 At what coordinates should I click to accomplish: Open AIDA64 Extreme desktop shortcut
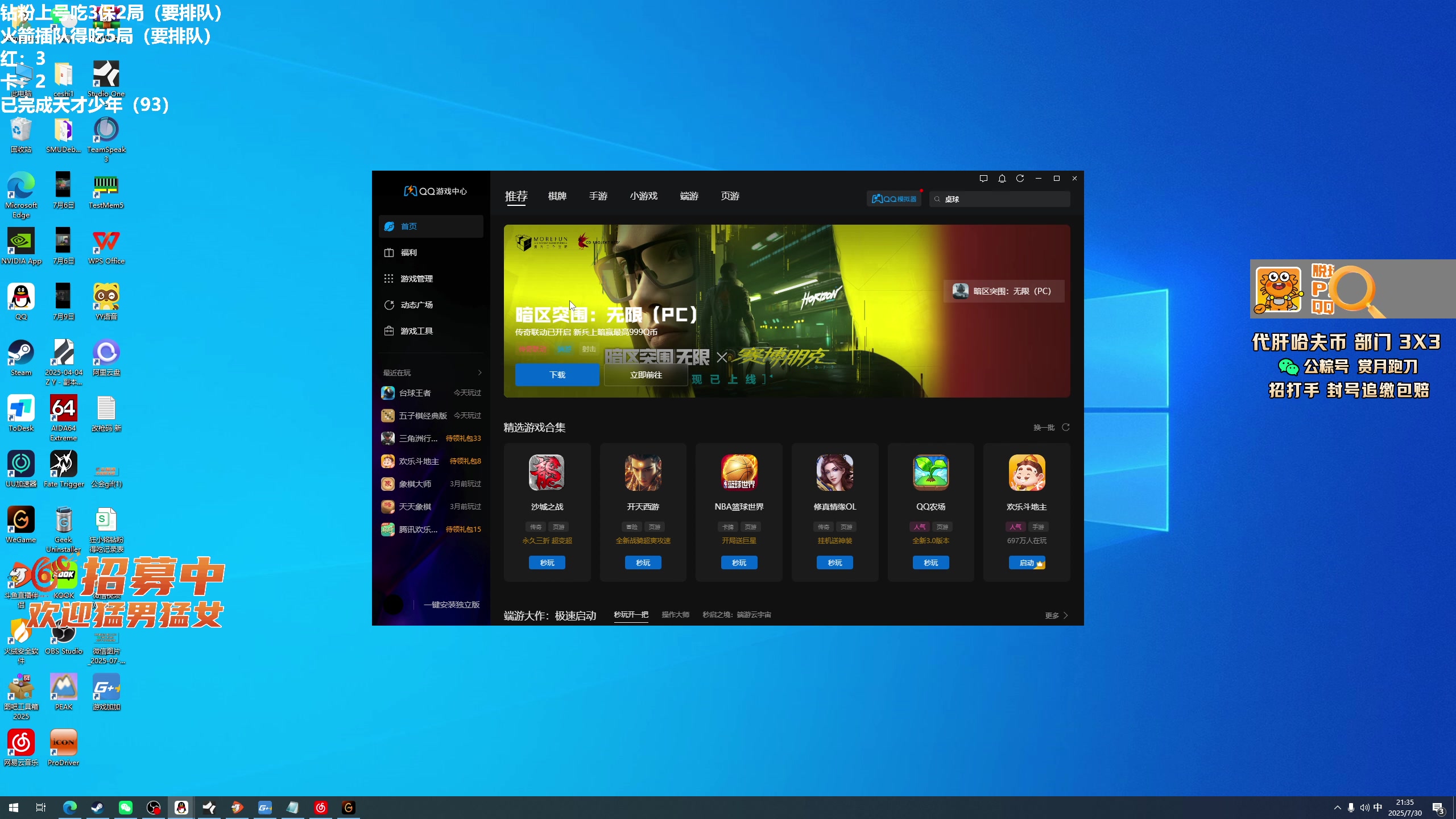tap(63, 418)
